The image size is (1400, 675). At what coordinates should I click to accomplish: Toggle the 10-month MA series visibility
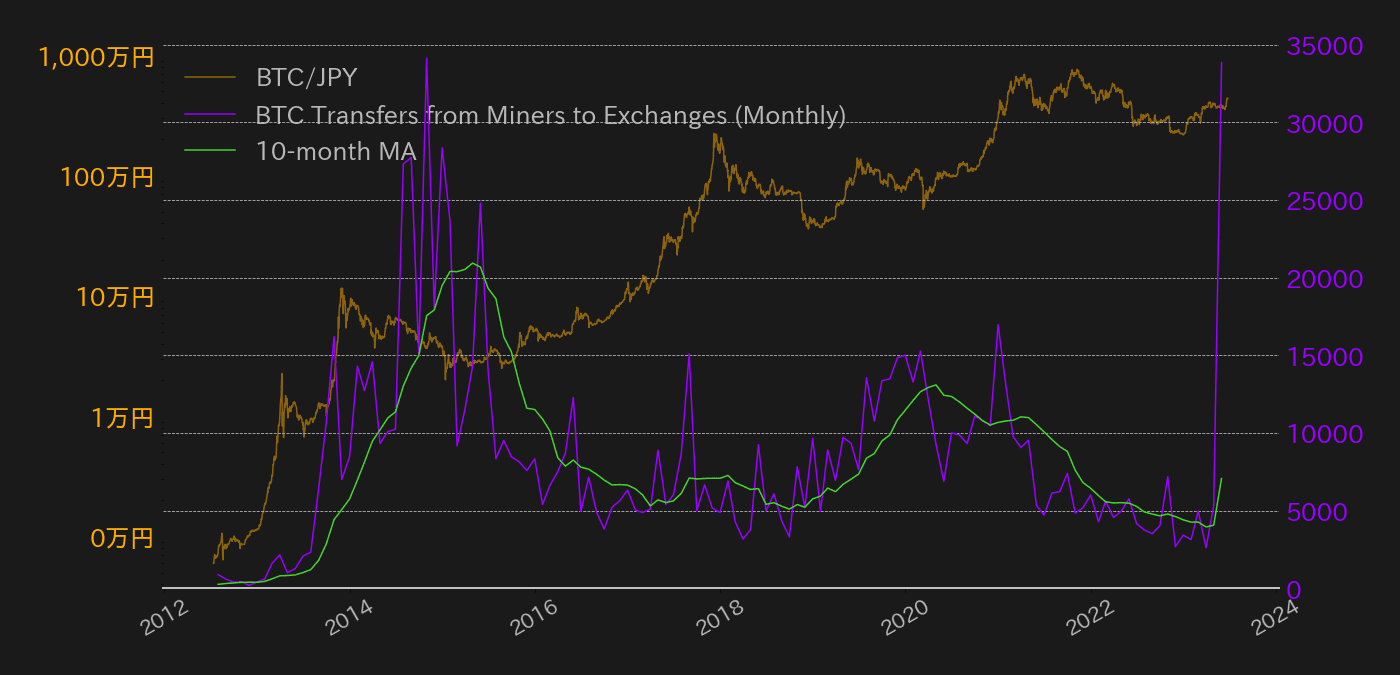(334, 152)
